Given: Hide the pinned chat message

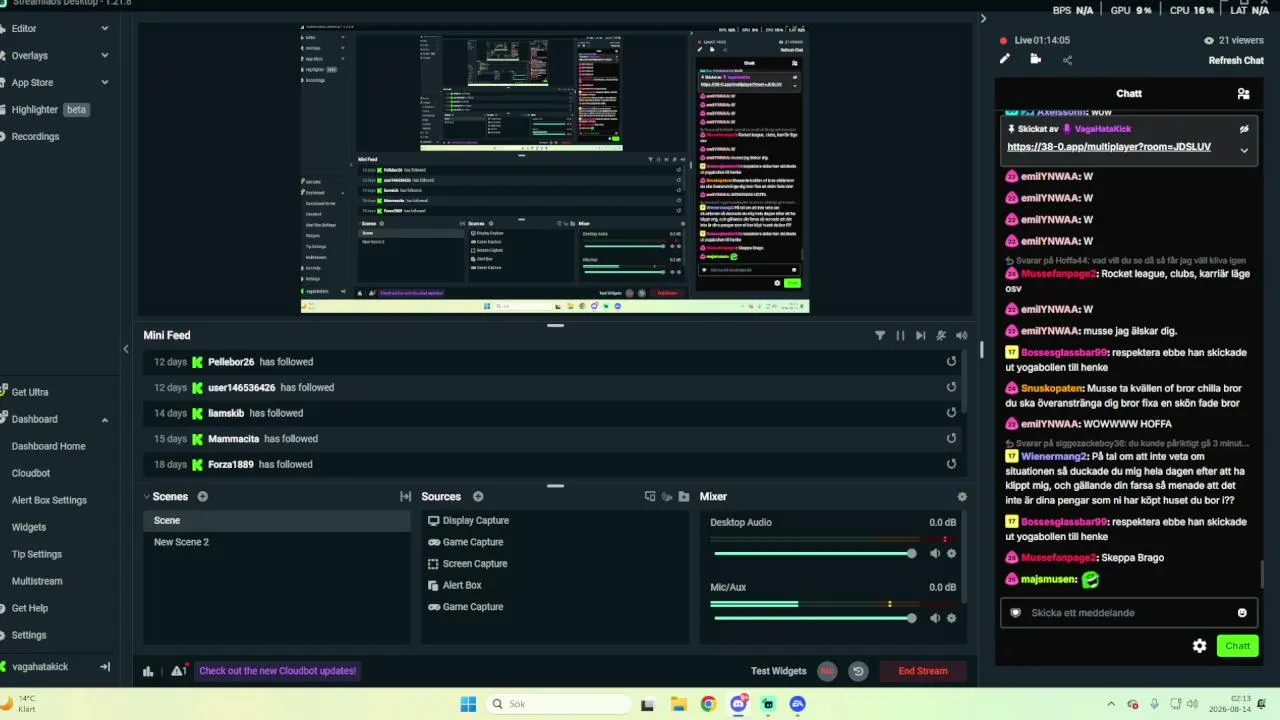Looking at the screenshot, I should [1244, 129].
